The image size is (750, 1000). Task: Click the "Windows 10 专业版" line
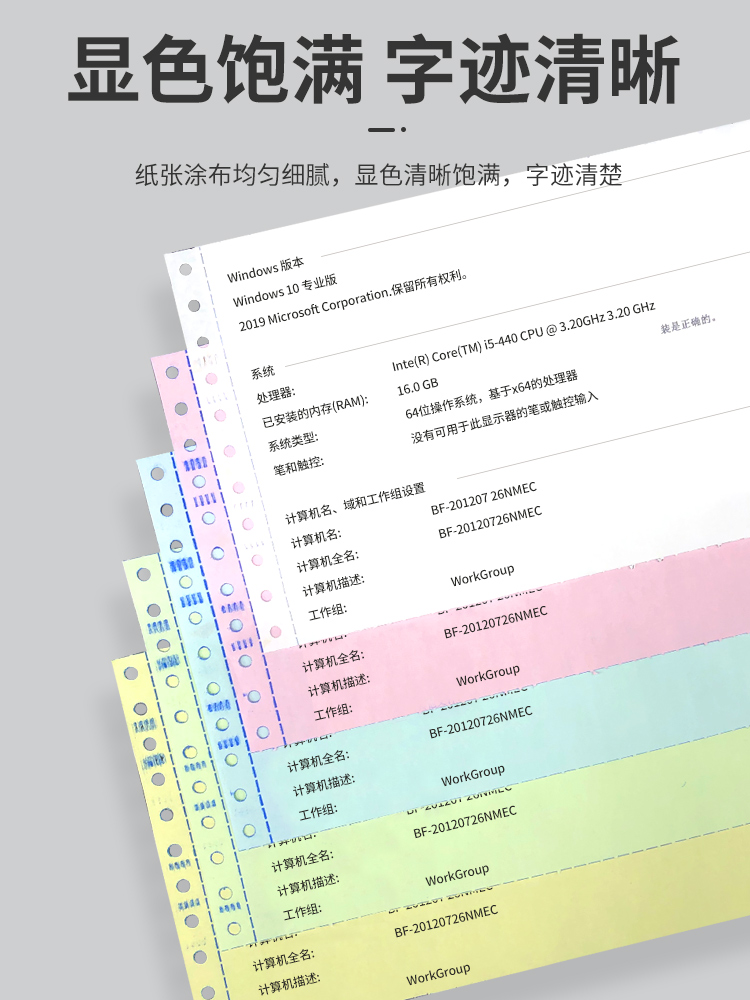pyautogui.click(x=284, y=291)
